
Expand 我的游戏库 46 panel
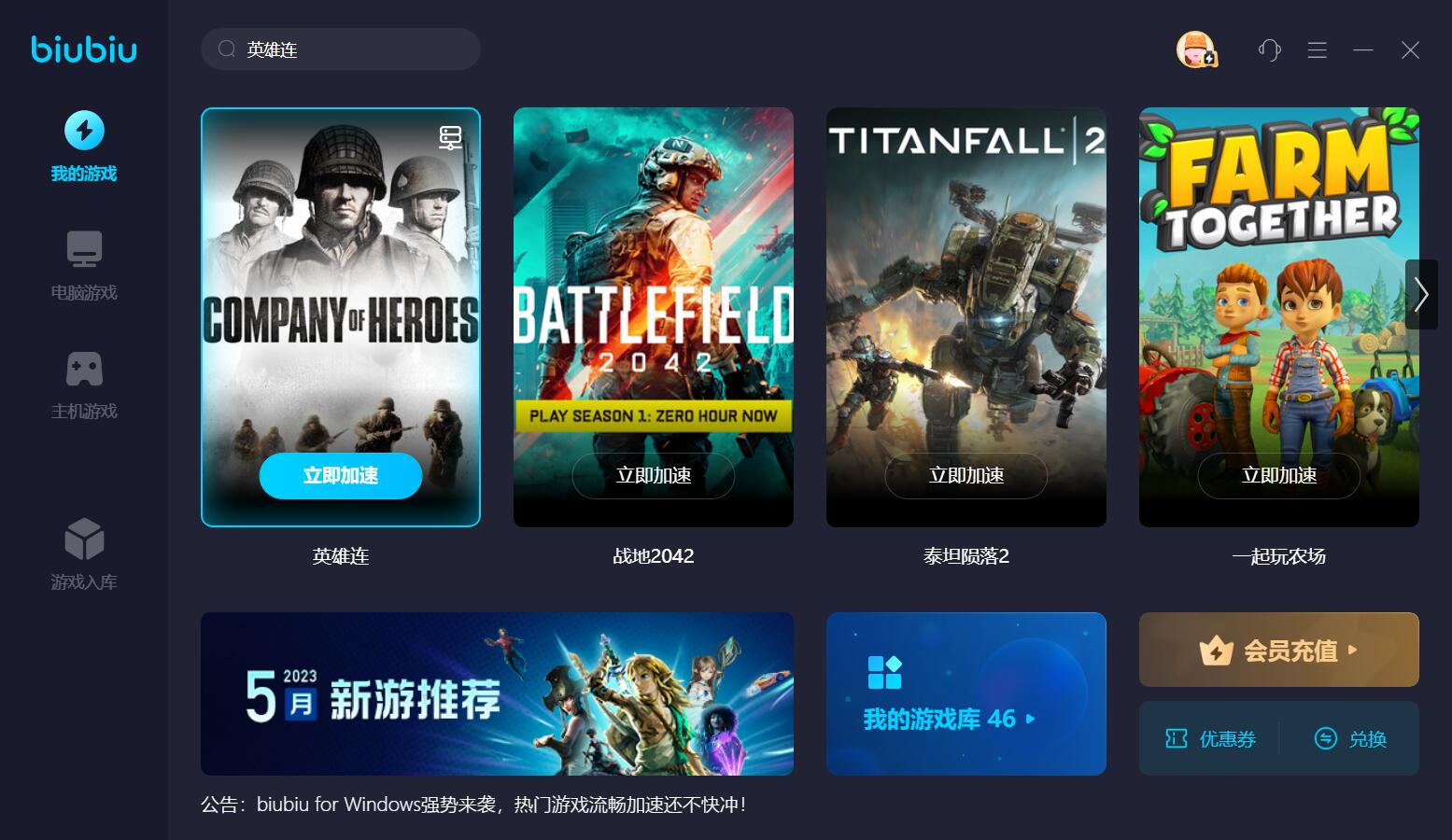pyautogui.click(x=966, y=693)
